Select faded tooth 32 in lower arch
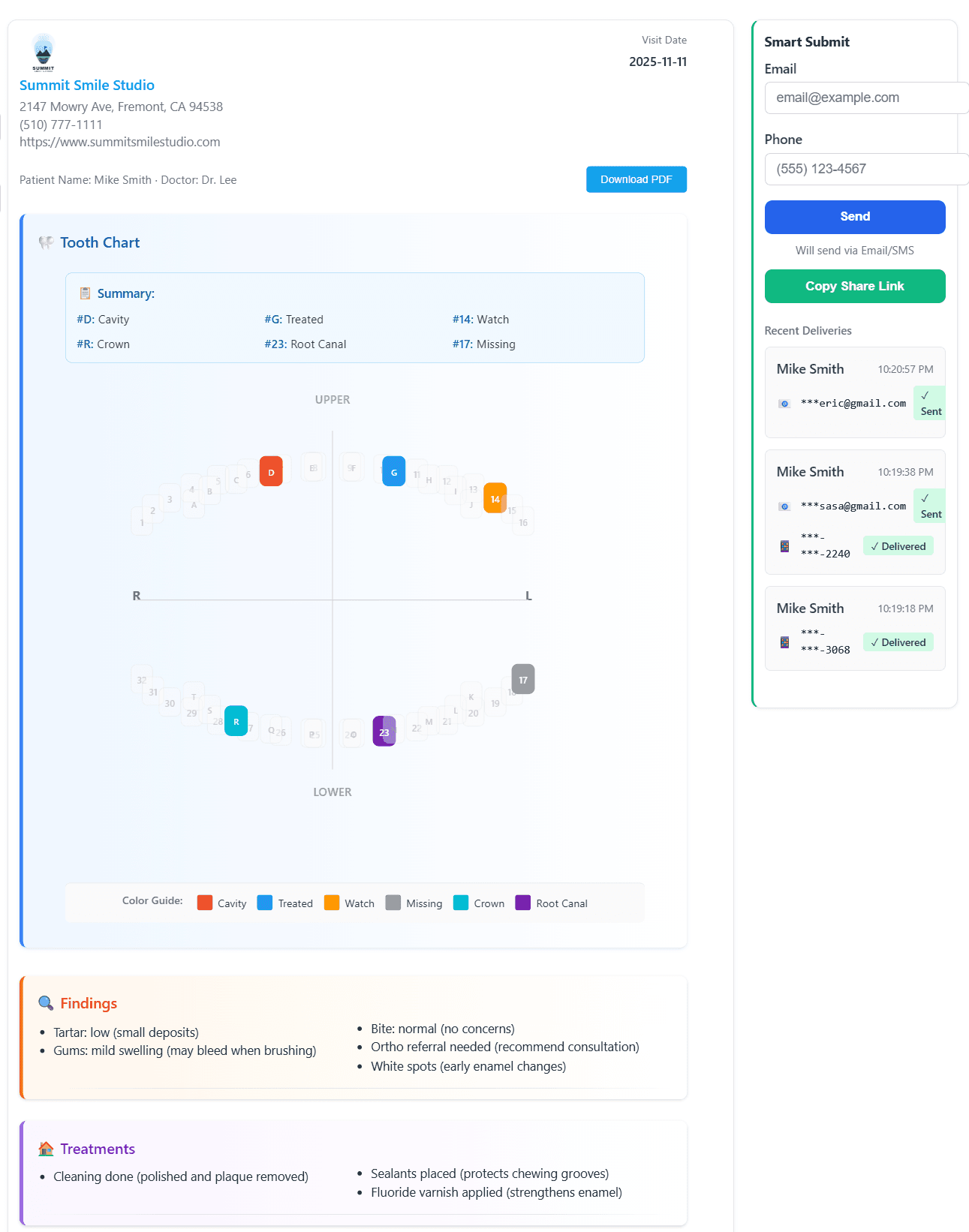The width and height of the screenshot is (969, 1232). pyautogui.click(x=142, y=679)
